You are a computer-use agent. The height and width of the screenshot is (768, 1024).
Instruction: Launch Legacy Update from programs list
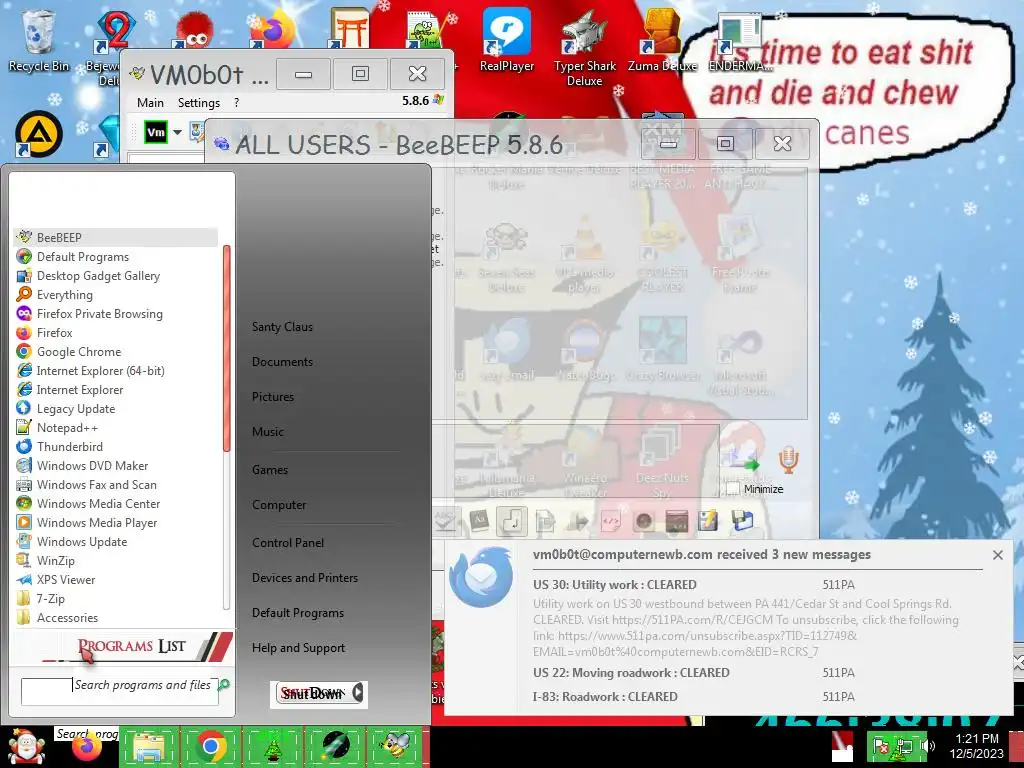116,408
